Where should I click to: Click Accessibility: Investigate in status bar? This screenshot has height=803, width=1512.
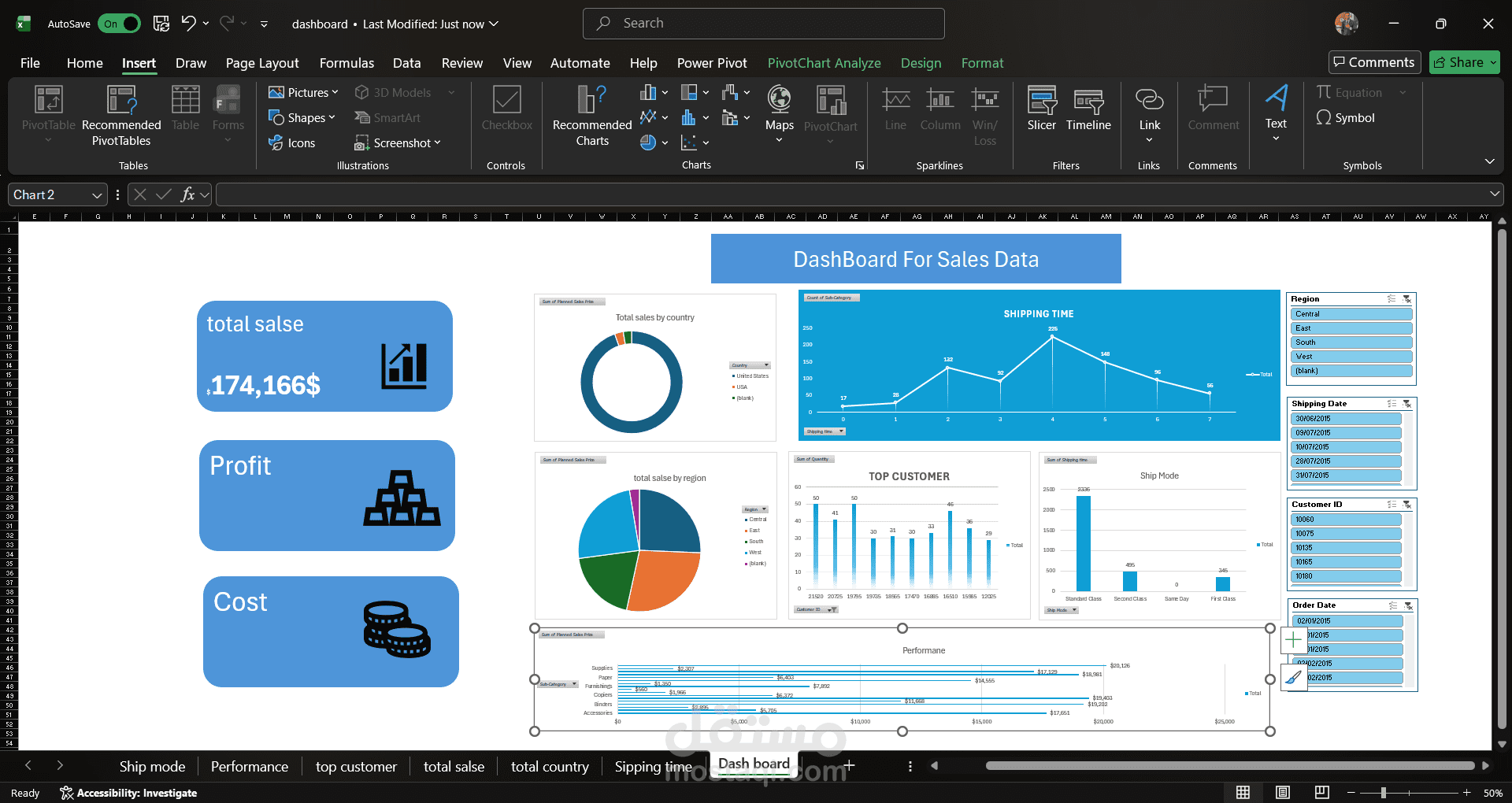[x=128, y=793]
